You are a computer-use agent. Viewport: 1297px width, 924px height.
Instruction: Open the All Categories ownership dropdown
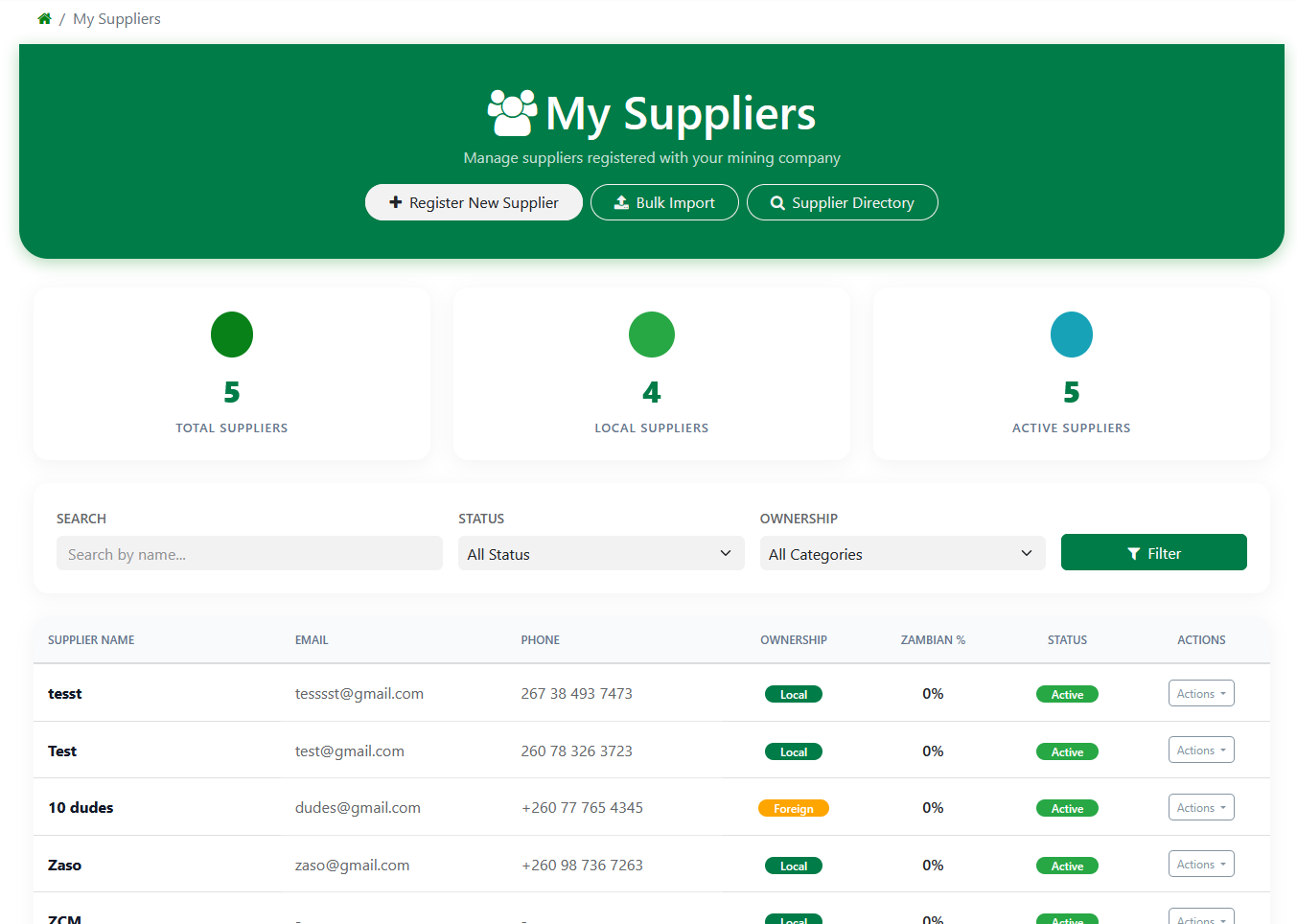902,553
